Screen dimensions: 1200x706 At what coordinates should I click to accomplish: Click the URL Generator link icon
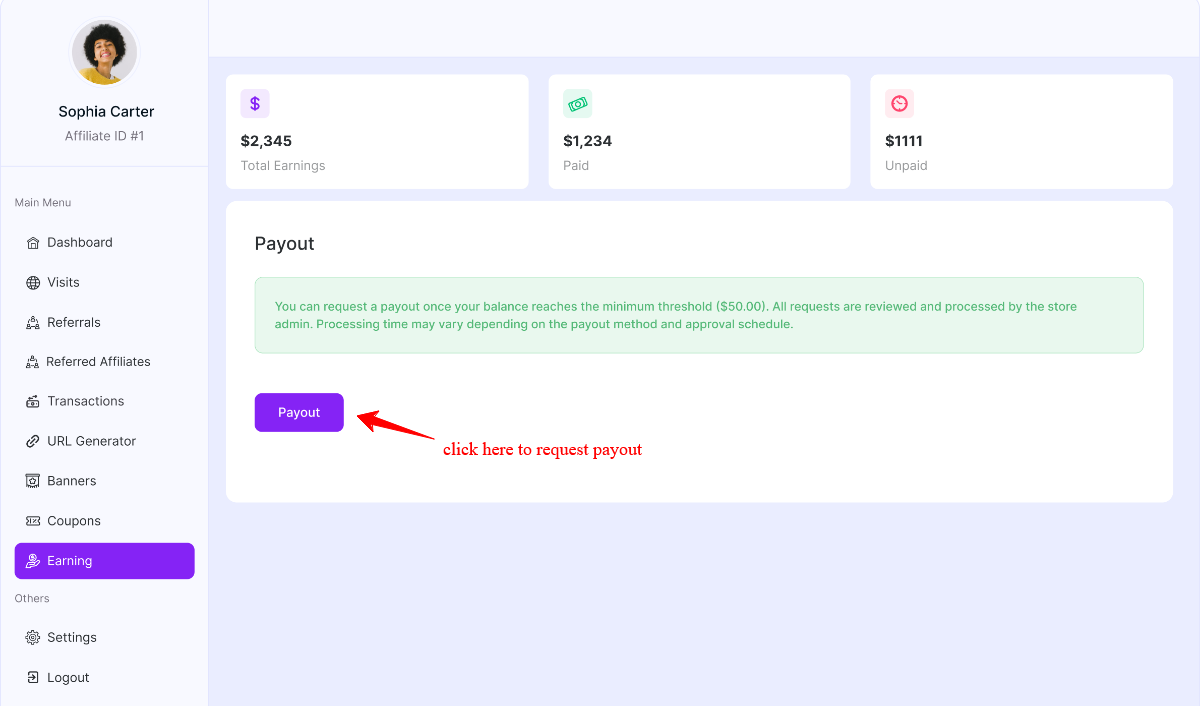[x=33, y=441]
